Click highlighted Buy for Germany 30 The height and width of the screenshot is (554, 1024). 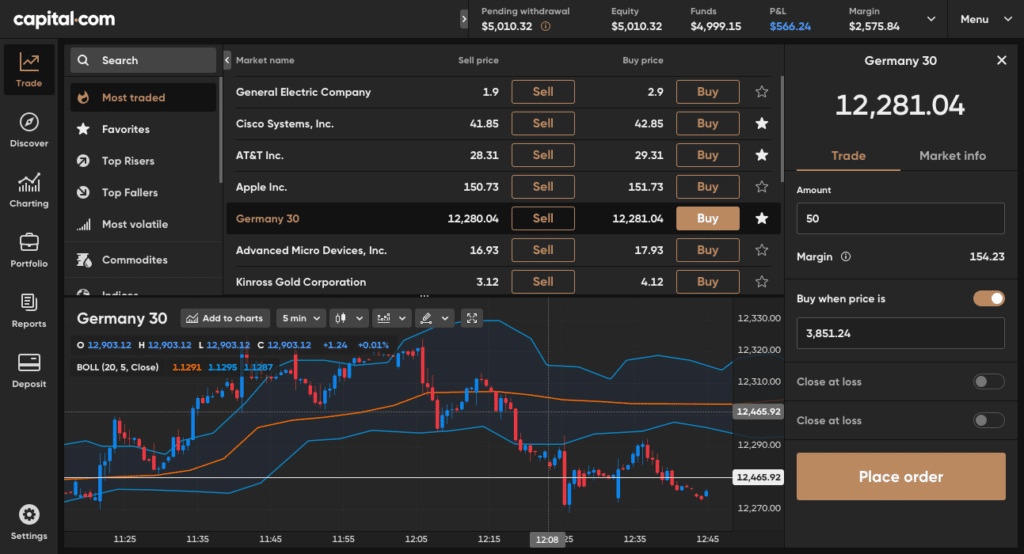tap(707, 218)
